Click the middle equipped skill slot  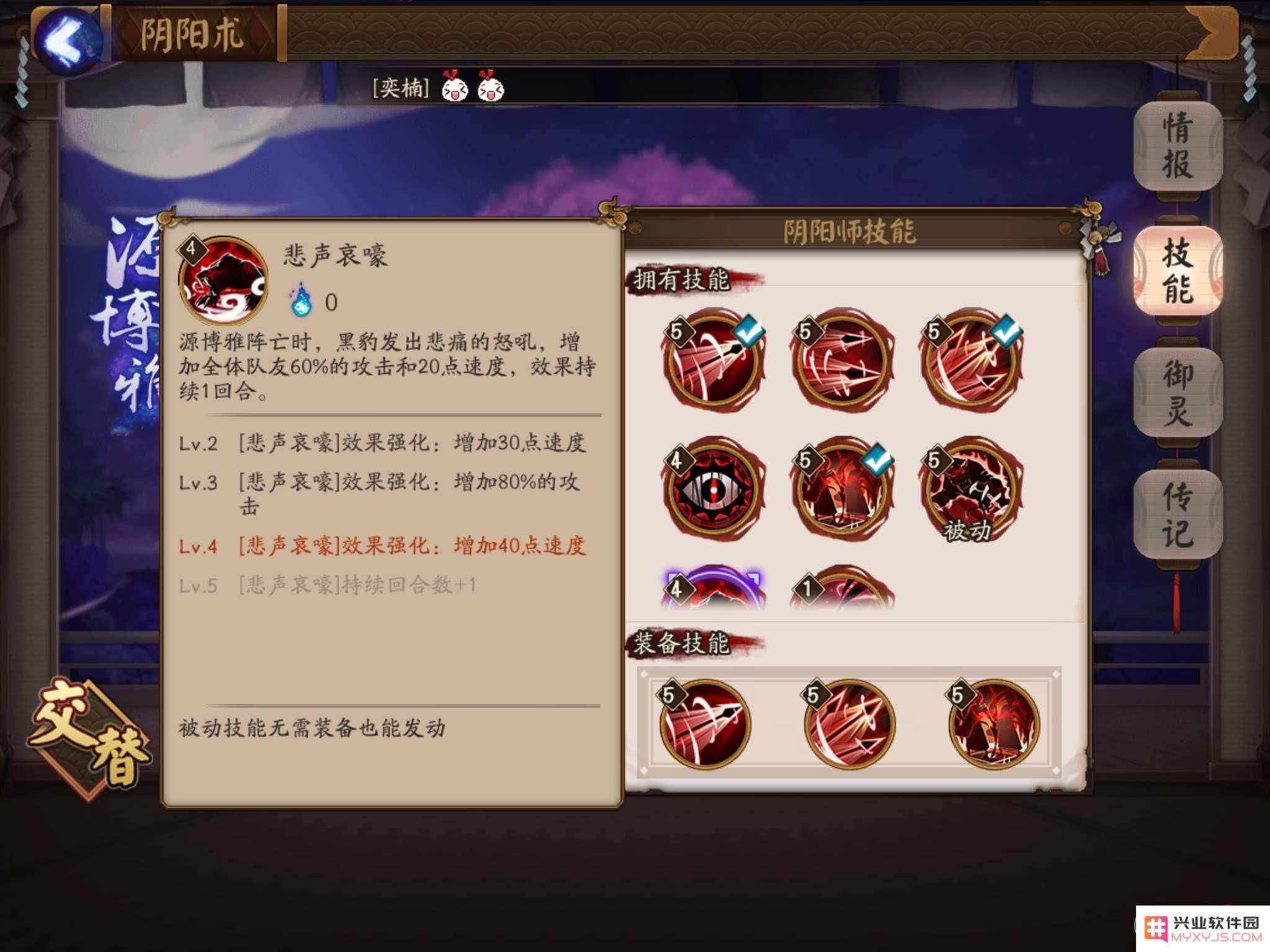(850, 723)
